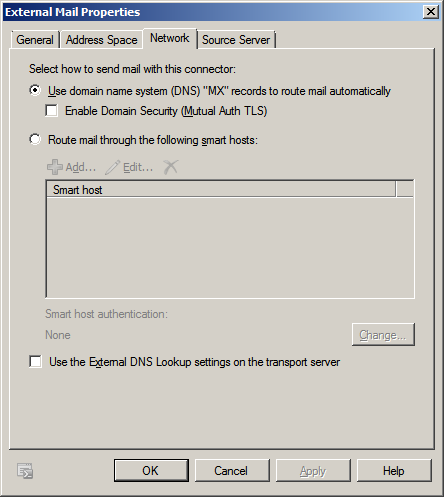Viewport: 444px width, 497px height.
Task: Click the Cancel button
Action: [232, 471]
